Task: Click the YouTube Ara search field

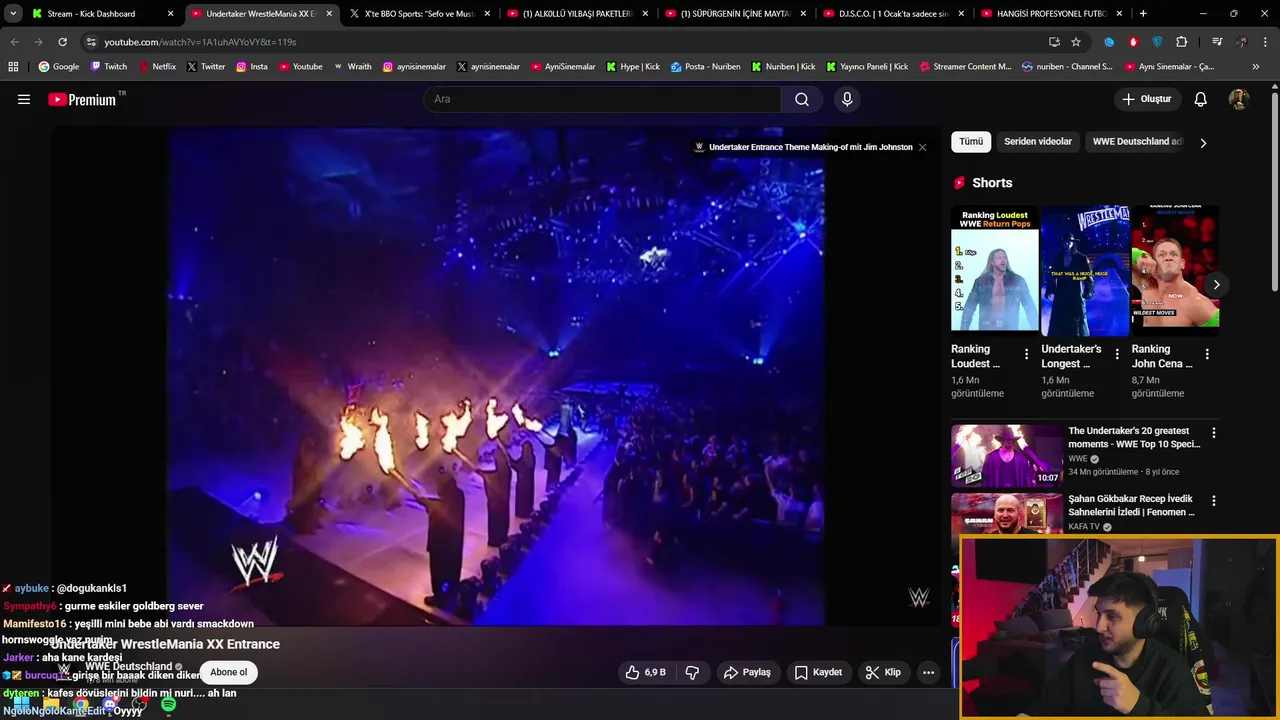Action: click(x=602, y=99)
